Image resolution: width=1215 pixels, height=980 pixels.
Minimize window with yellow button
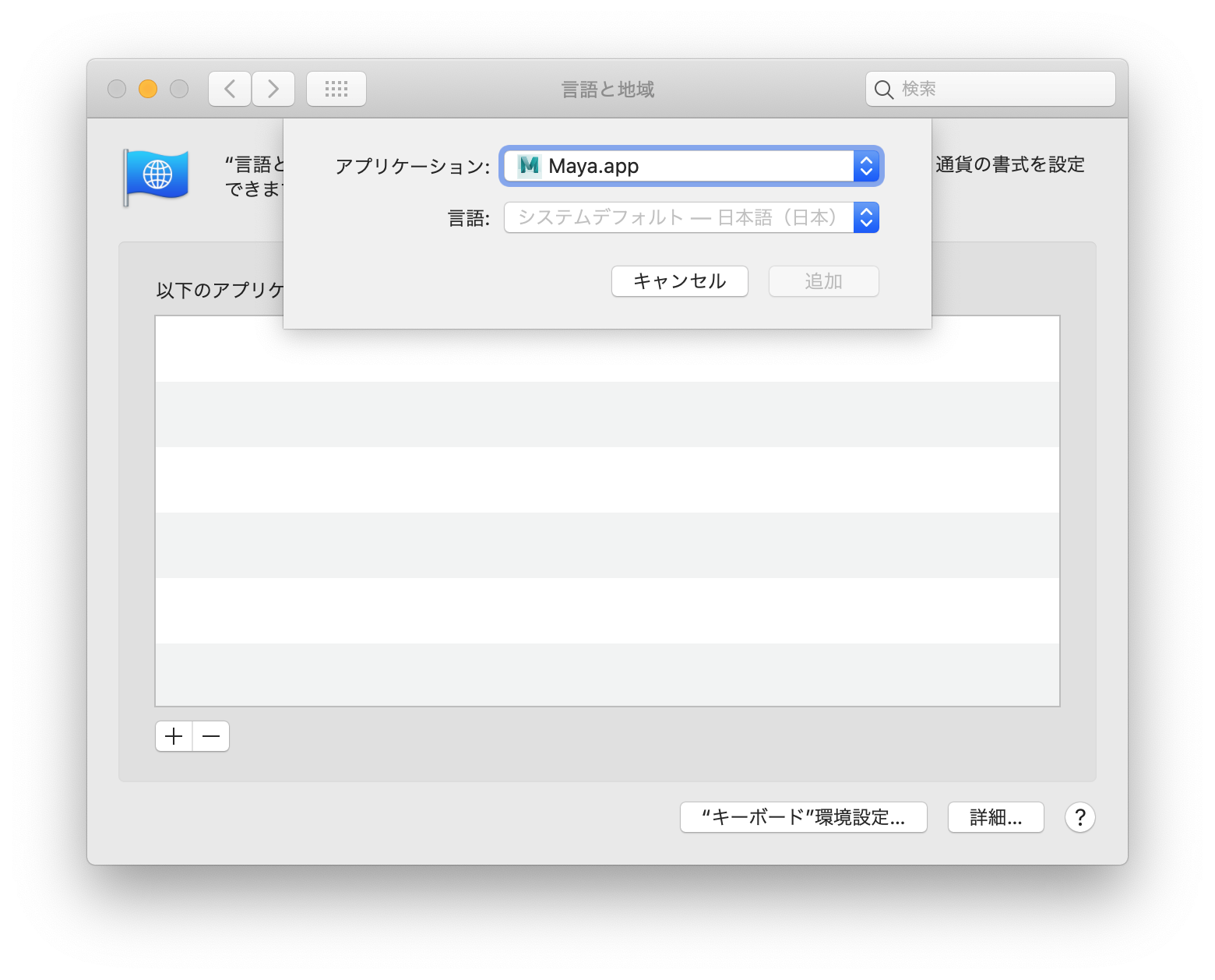[x=148, y=89]
